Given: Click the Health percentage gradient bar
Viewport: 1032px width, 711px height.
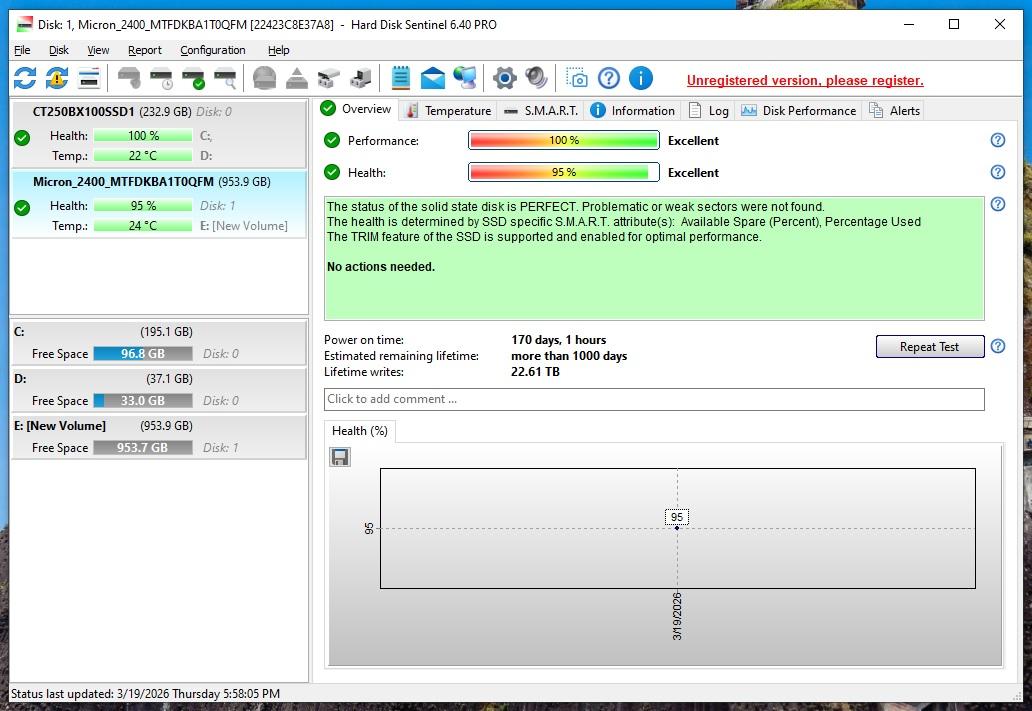Looking at the screenshot, I should tap(563, 172).
